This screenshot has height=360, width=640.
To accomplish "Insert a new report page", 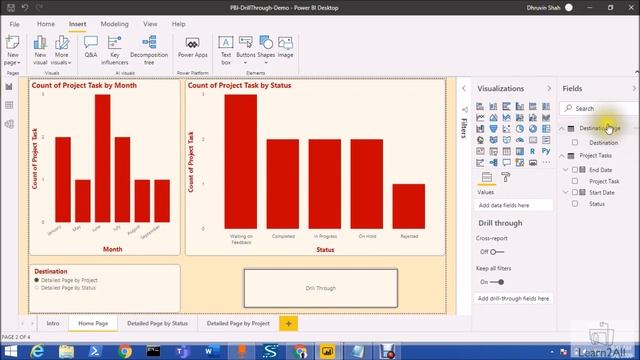I will click(12, 50).
